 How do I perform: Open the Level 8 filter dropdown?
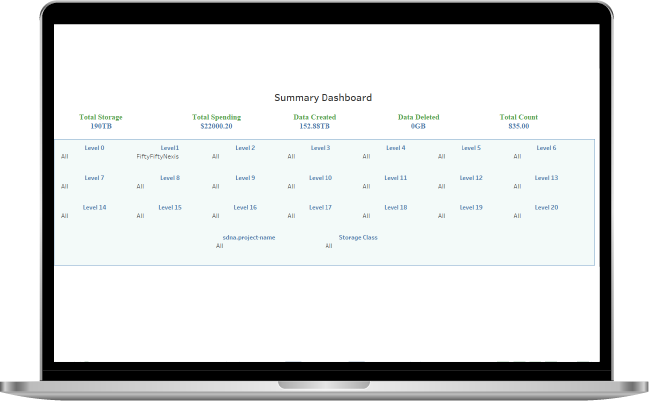pos(140,186)
